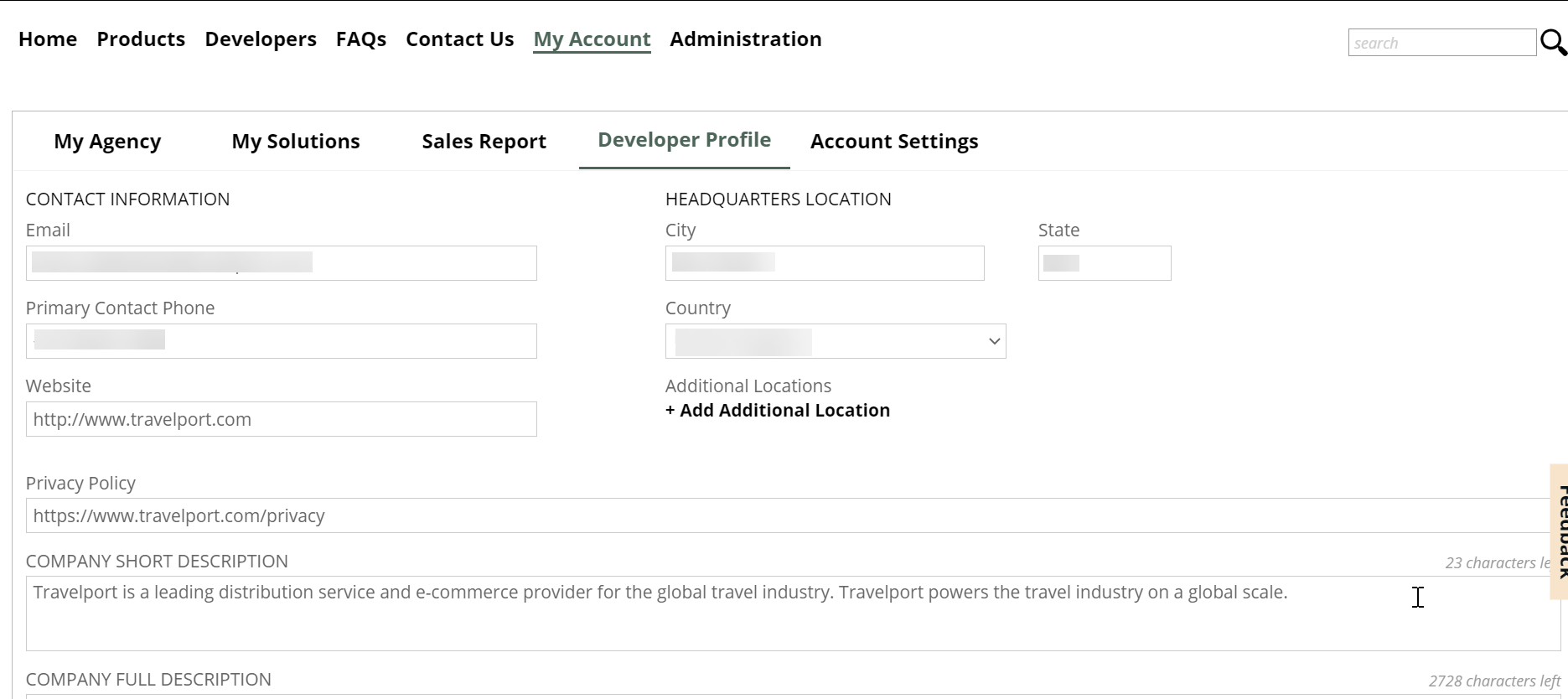Go to the Home menu item
This screenshot has width=1568, height=699.
pyautogui.click(x=48, y=39)
